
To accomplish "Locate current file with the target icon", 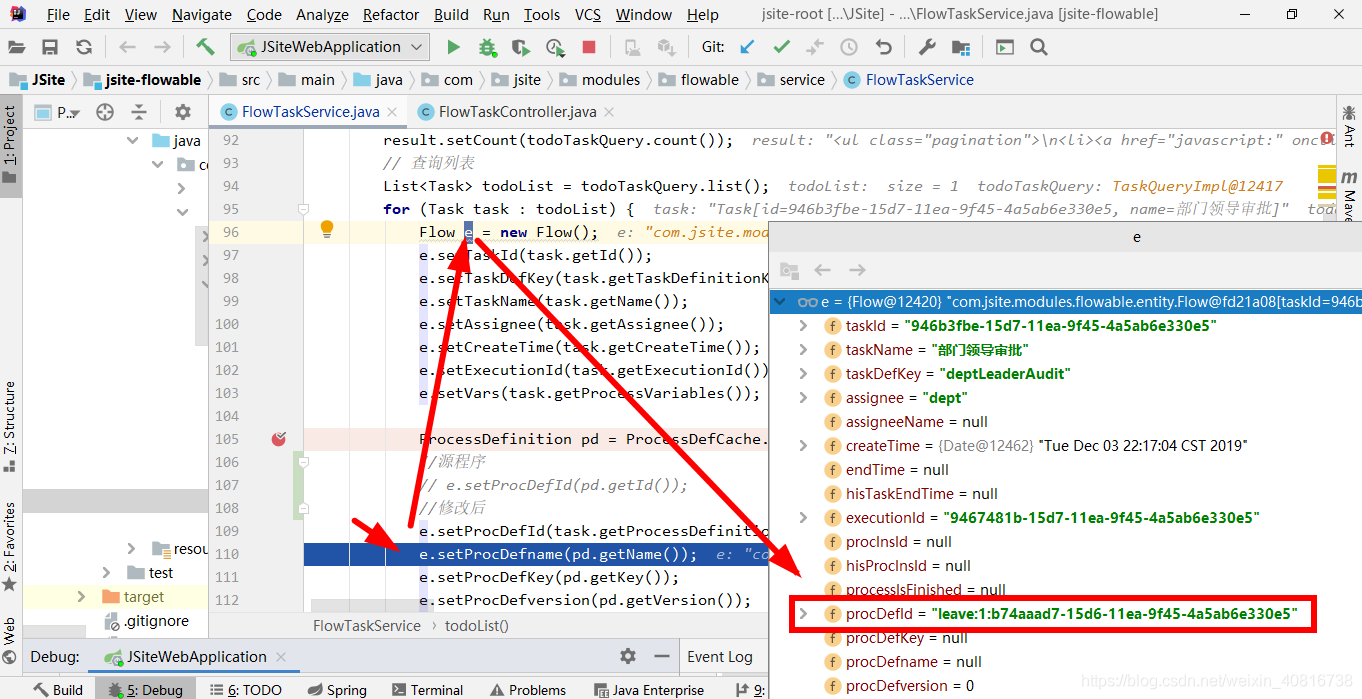I will 105,112.
